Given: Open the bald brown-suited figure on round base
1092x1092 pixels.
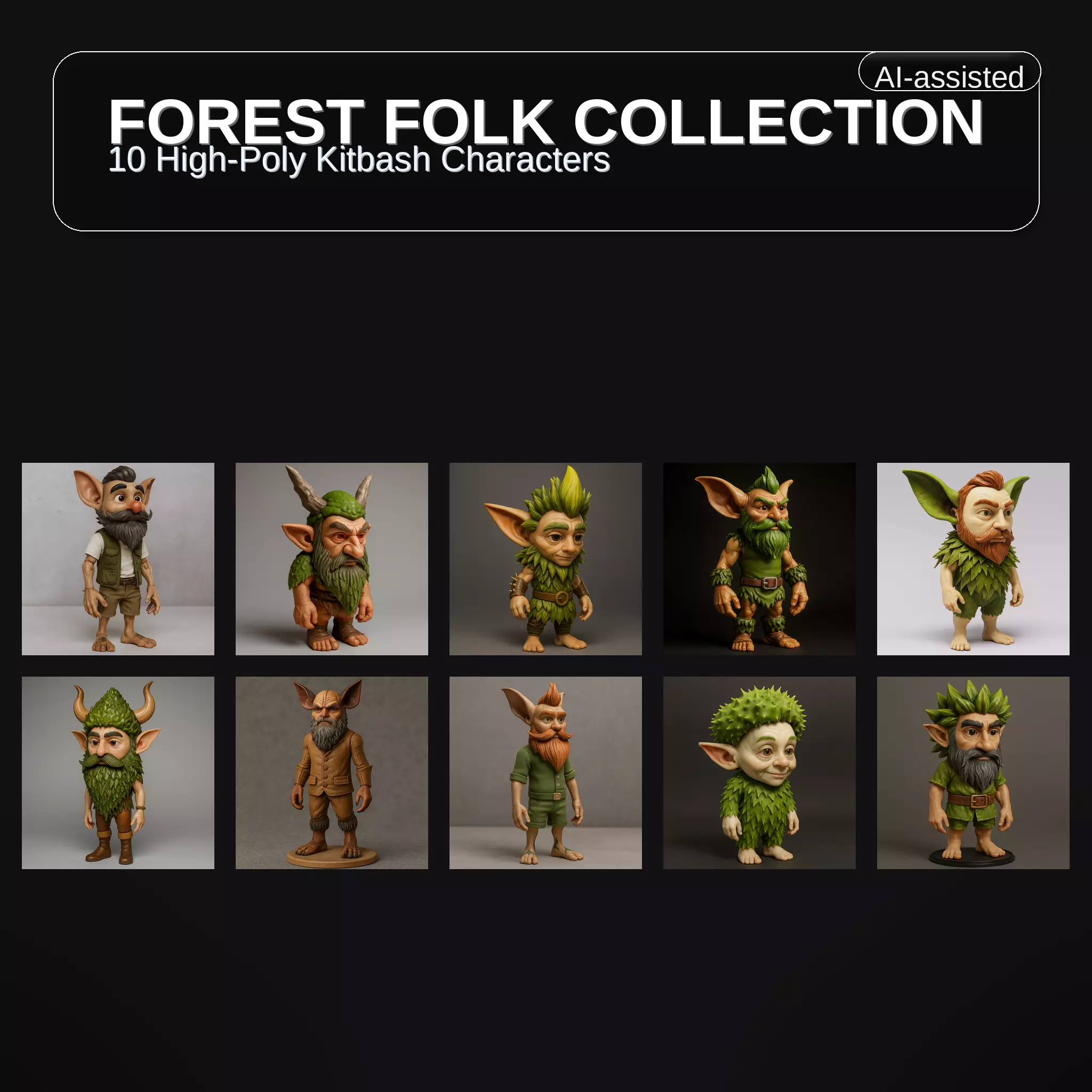Looking at the screenshot, I should 332,773.
